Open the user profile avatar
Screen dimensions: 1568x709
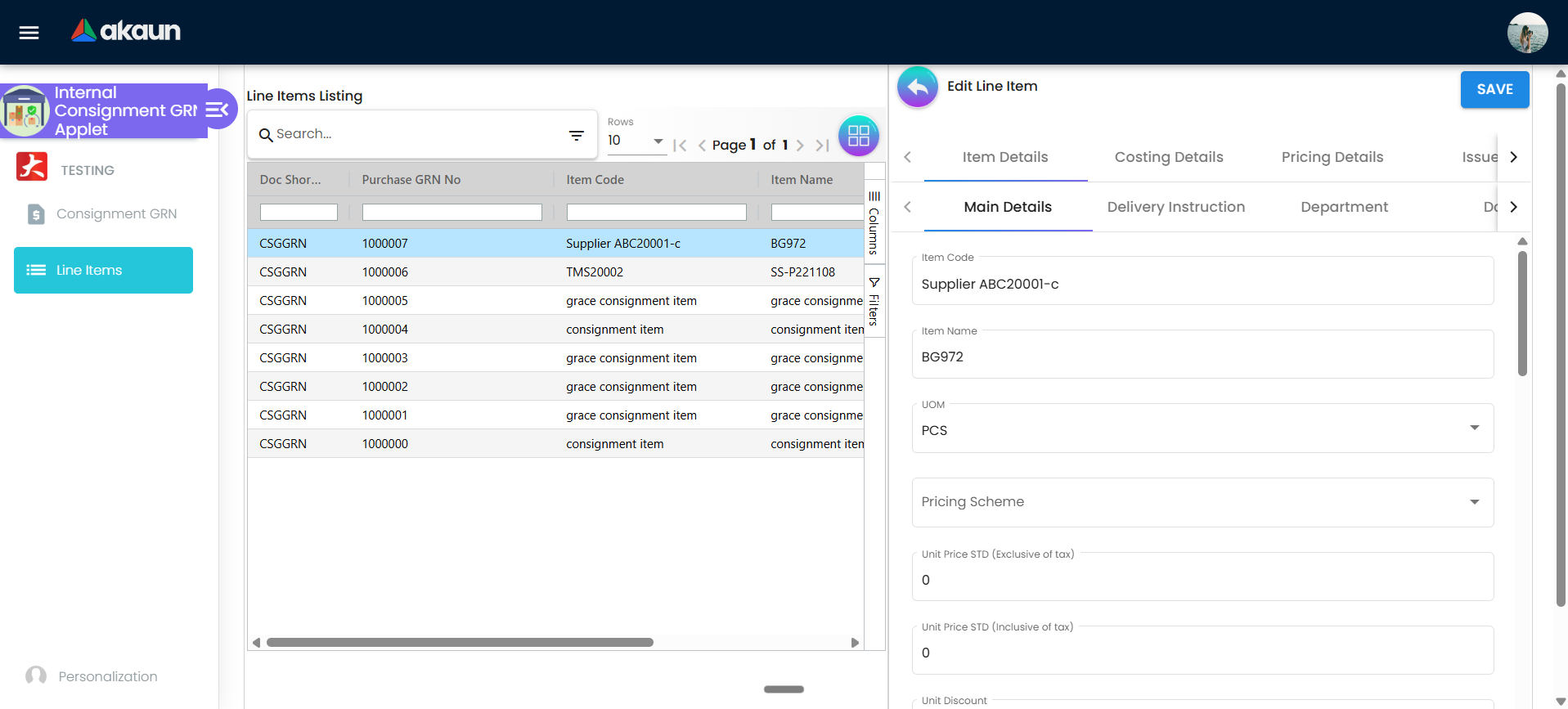[1526, 33]
